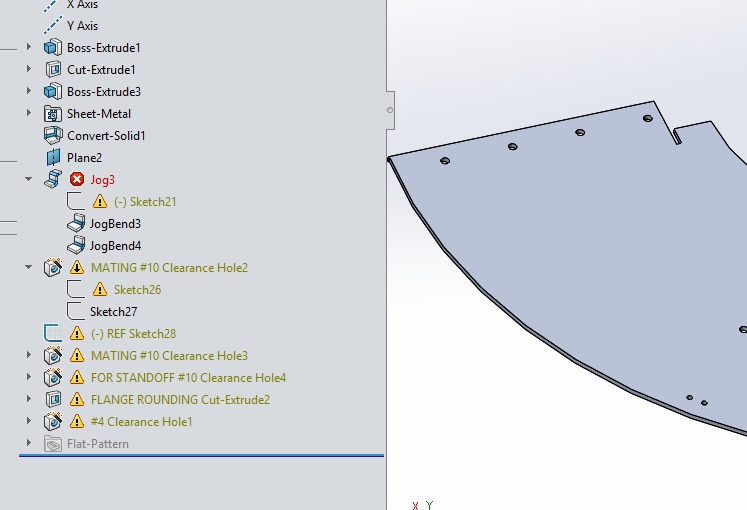This screenshot has width=747, height=510.
Task: Expand the #4 Clearance Hole1 feature
Action: pyautogui.click(x=29, y=420)
